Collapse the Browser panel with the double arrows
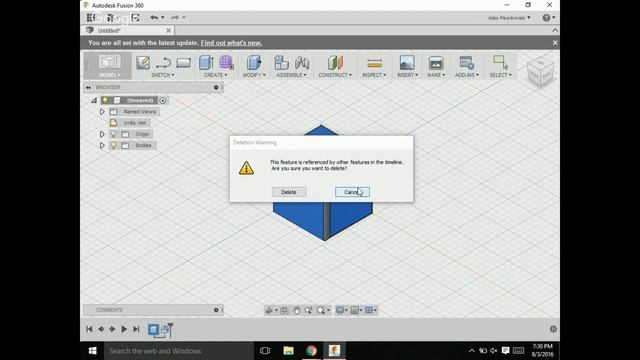This screenshot has width=640, height=360. (x=88, y=87)
